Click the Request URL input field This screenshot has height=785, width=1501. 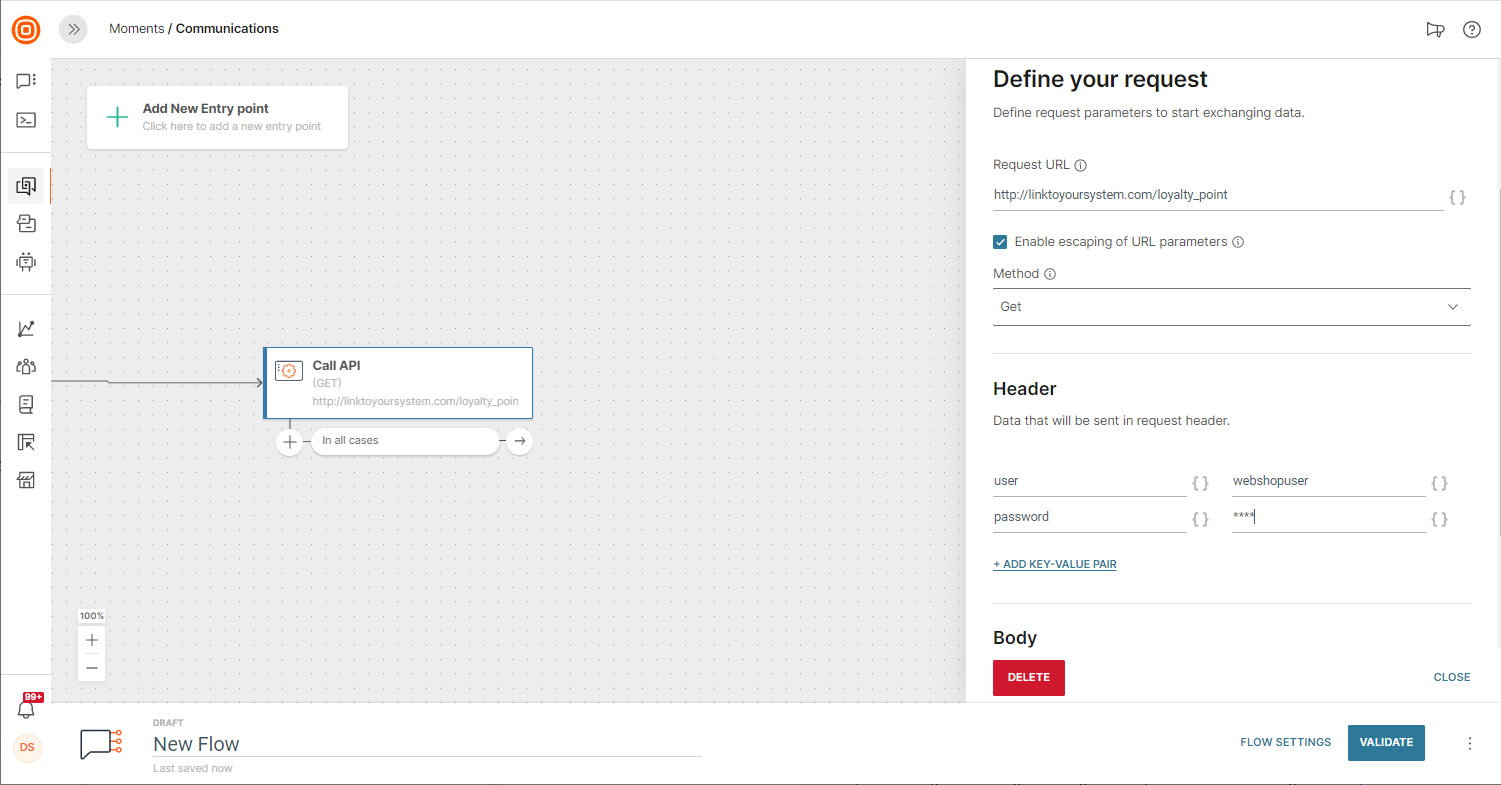tap(1217, 196)
